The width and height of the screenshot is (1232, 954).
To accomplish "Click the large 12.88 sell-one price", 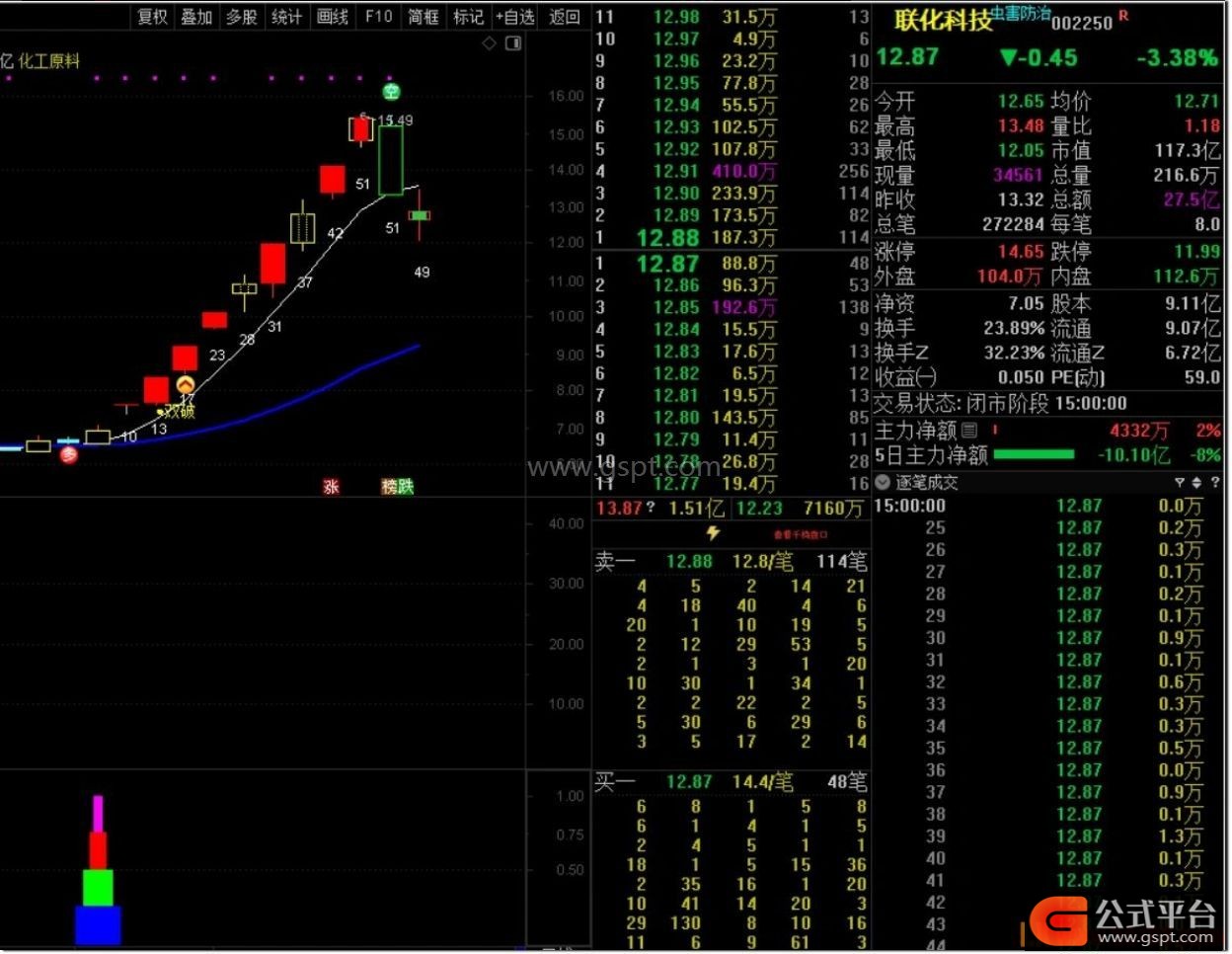I will [x=667, y=238].
